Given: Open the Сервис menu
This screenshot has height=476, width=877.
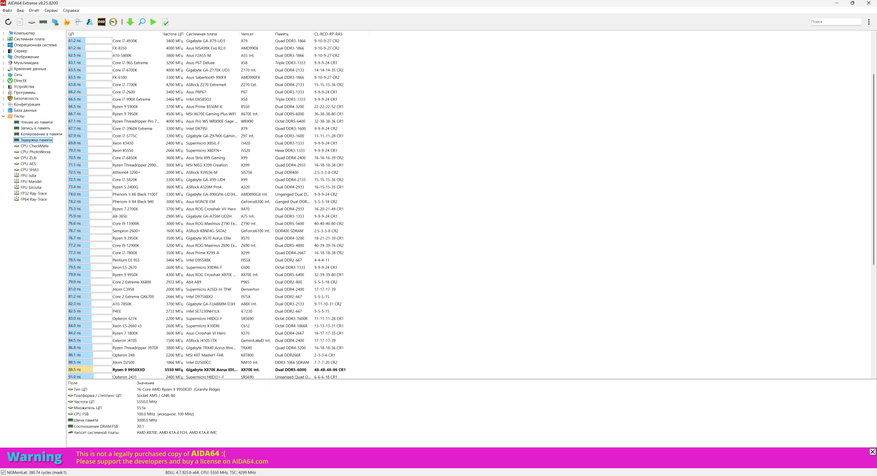Looking at the screenshot, I should click(50, 10).
